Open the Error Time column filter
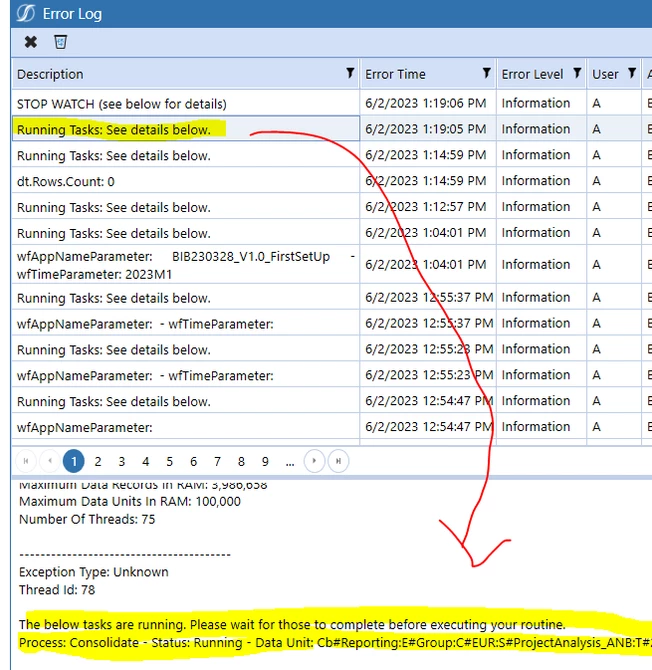Viewport: 652px width, 670px height. click(x=486, y=73)
